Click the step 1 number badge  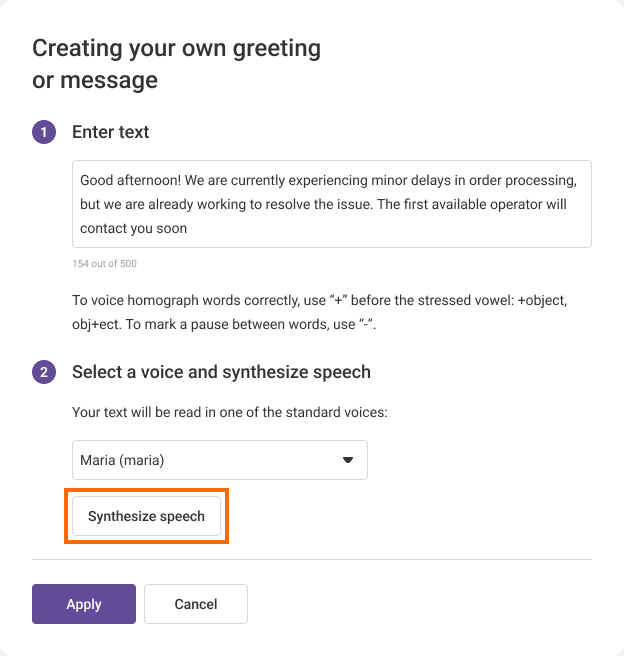pos(44,132)
